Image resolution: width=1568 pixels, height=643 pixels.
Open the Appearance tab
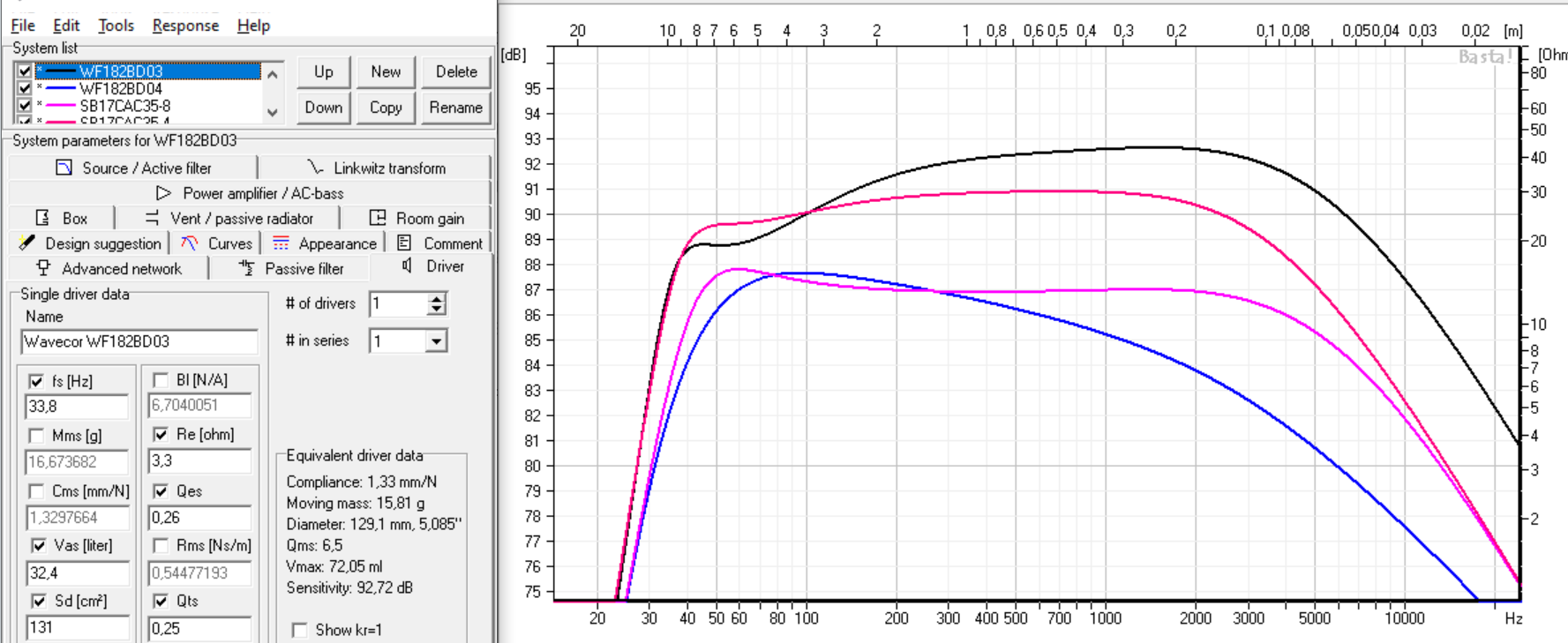click(324, 243)
